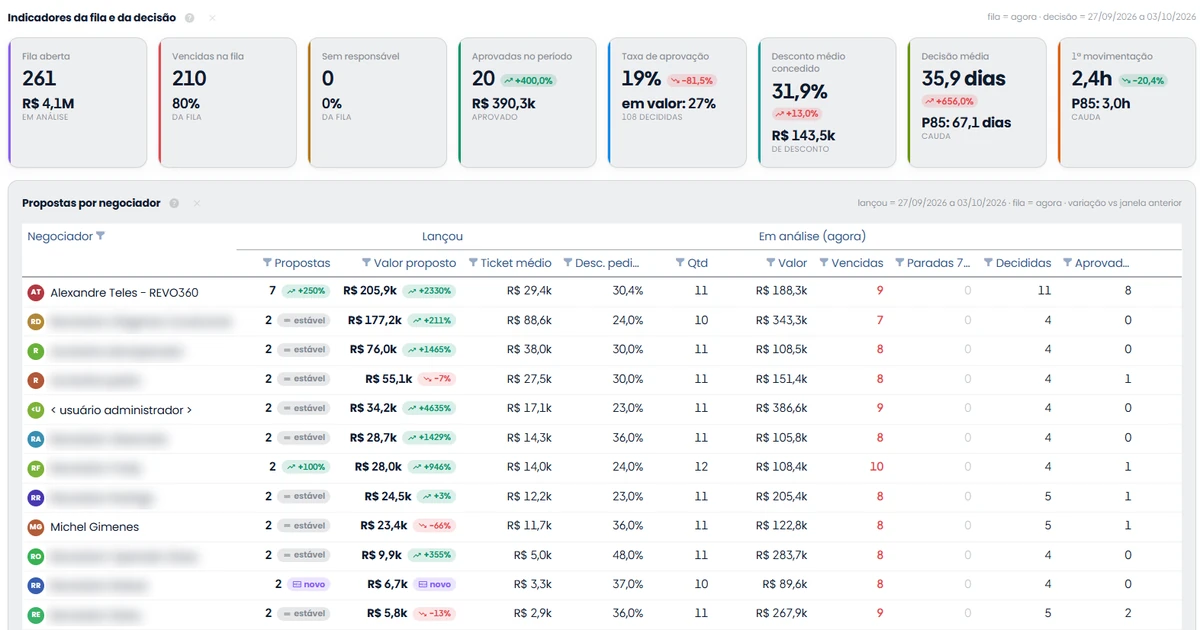Select the Vencidas na fila card
1200x630 pixels.
(x=228, y=102)
